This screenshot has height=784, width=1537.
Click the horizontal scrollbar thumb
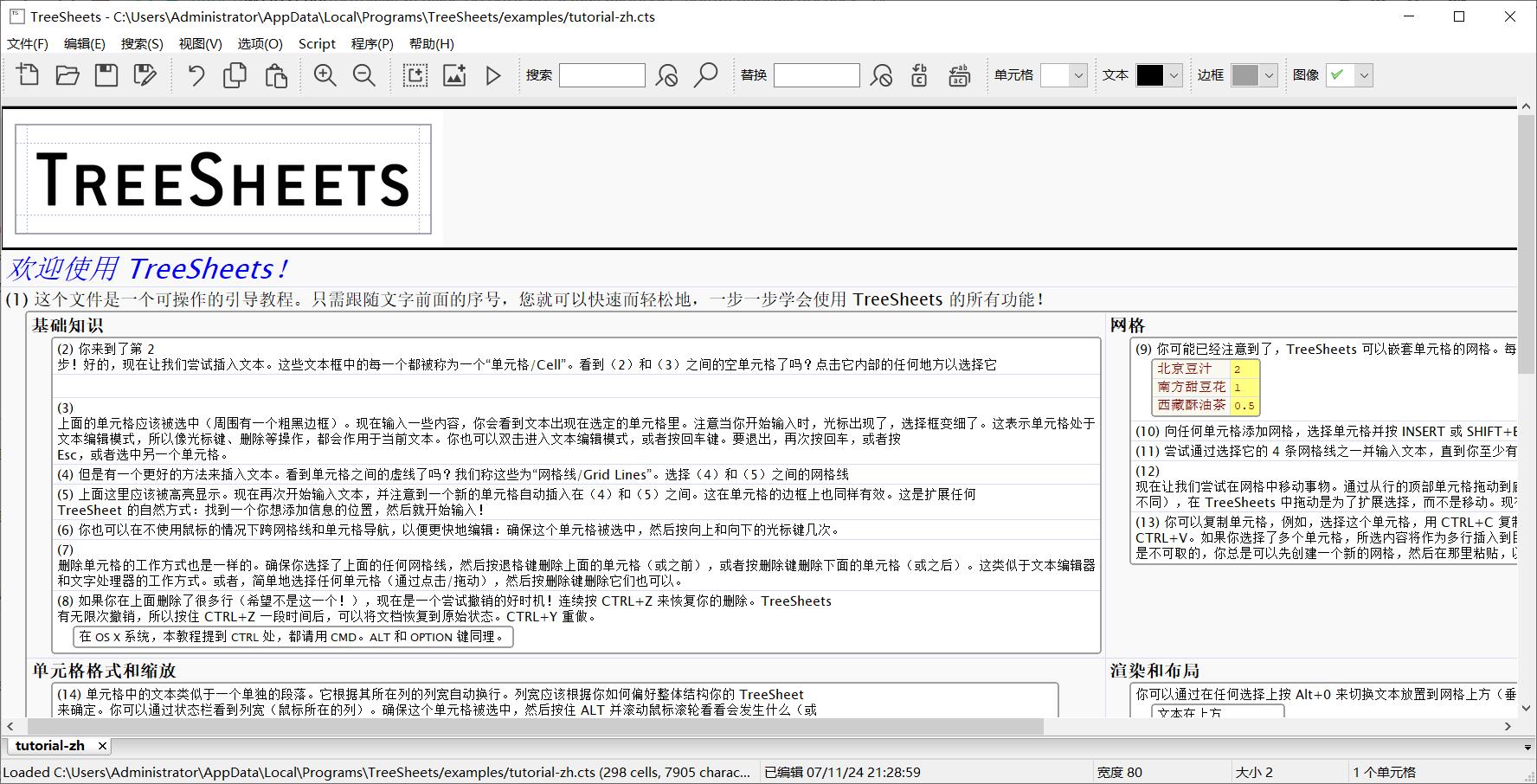(x=535, y=727)
